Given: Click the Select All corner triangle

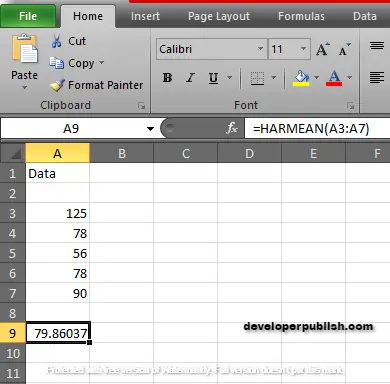Looking at the screenshot, I should [13, 153].
